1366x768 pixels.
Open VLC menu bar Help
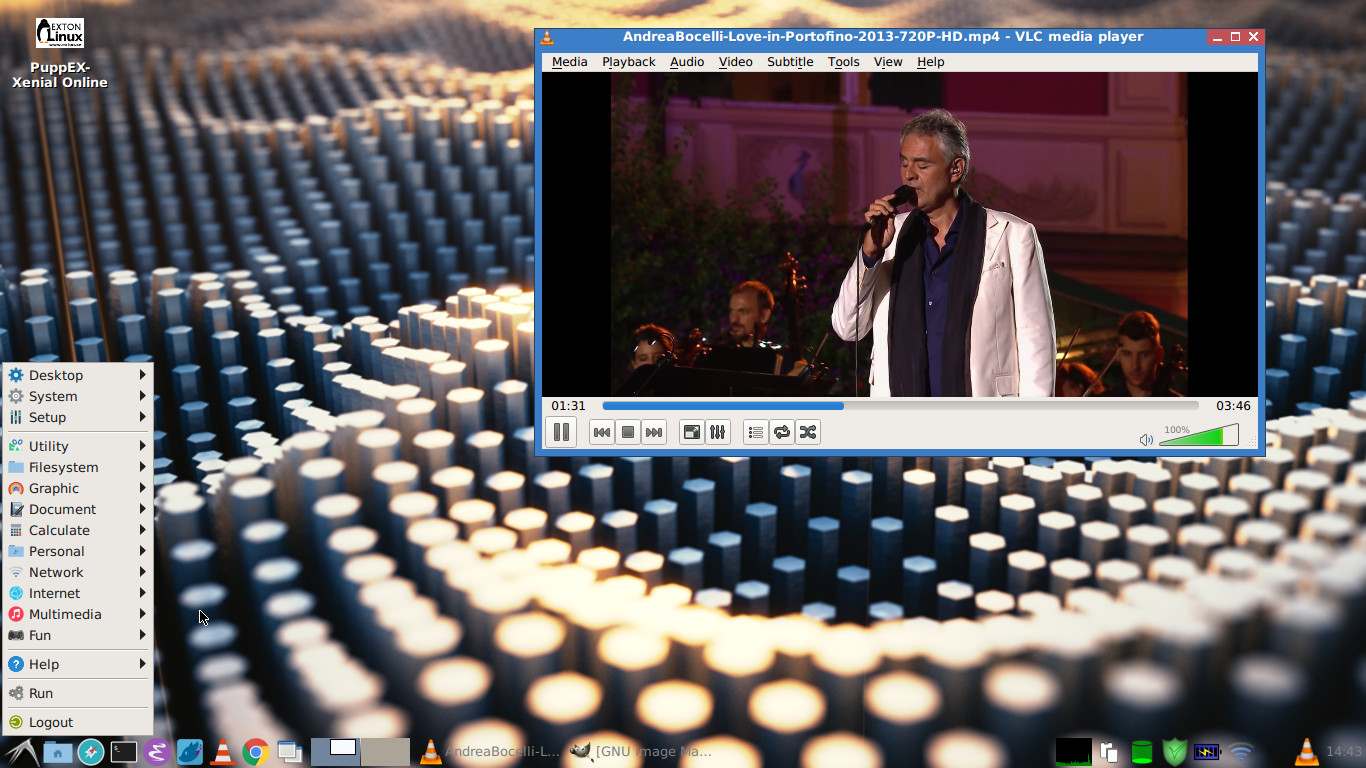pos(931,62)
